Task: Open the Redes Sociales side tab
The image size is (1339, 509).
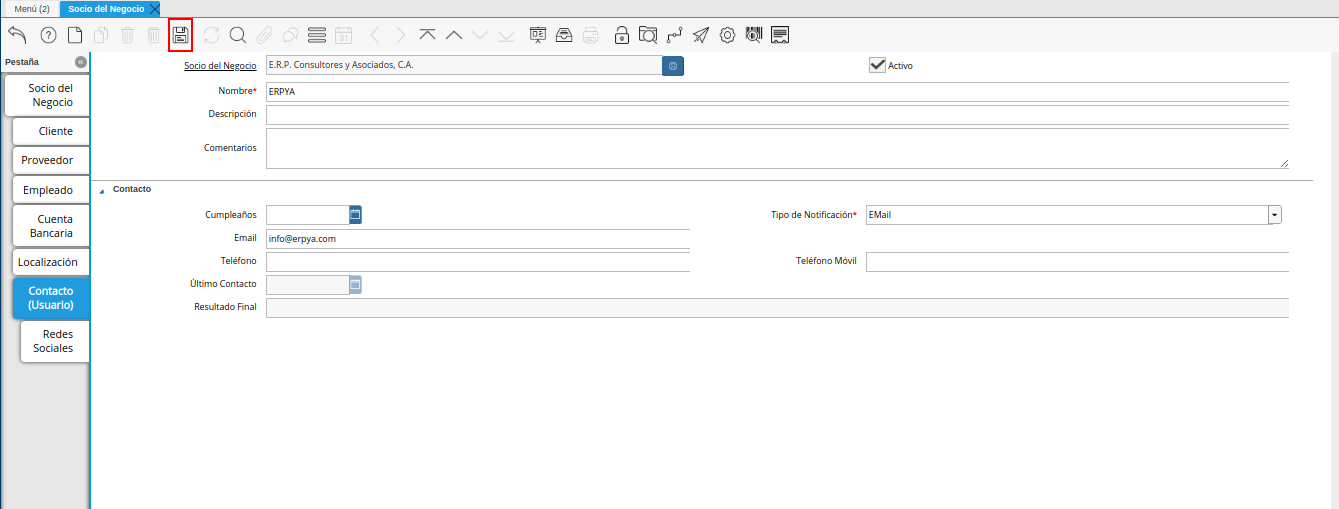Action: point(55,341)
